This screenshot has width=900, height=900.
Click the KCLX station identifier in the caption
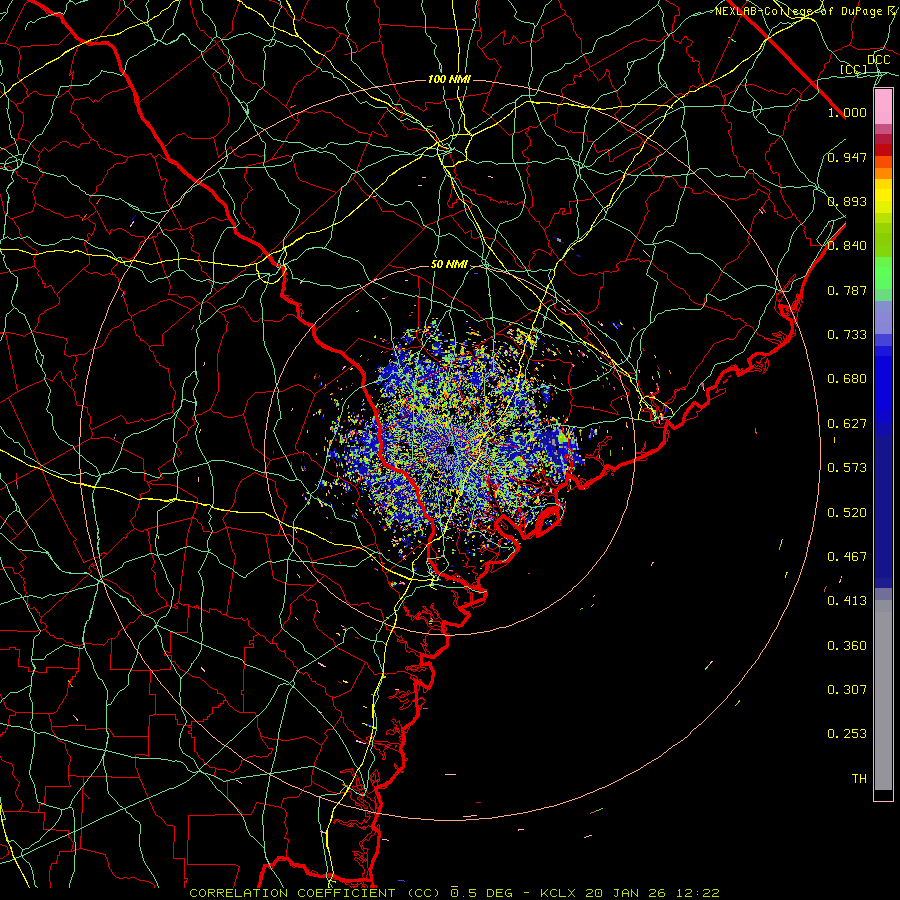557,893
